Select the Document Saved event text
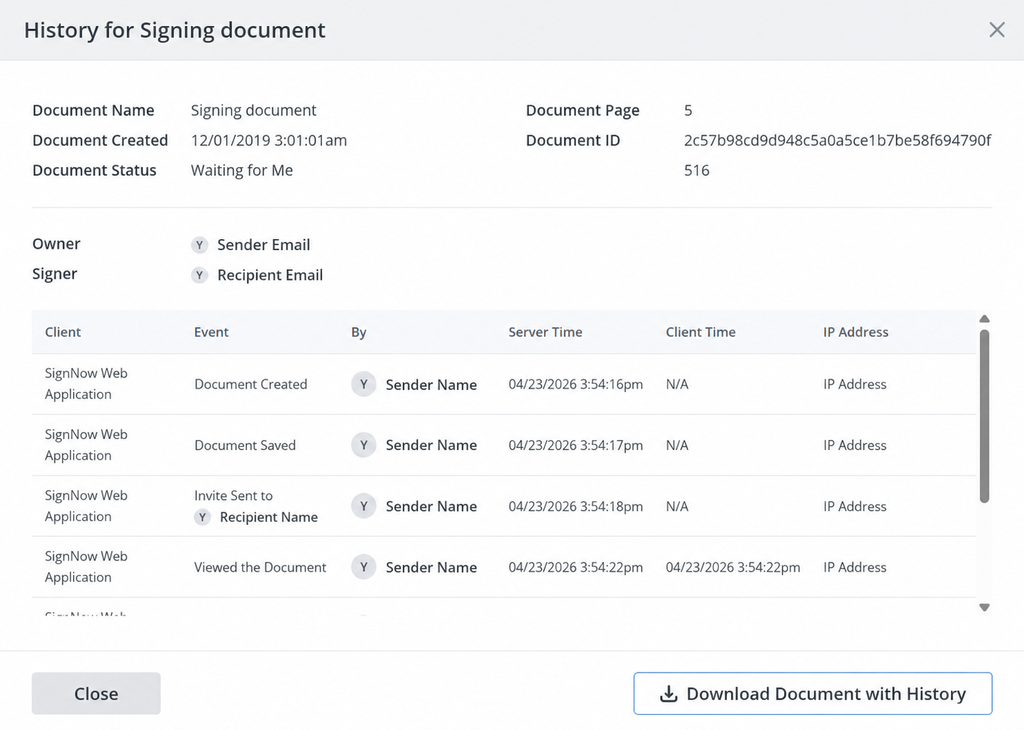Viewport: 1024px width, 730px height. [x=245, y=445]
